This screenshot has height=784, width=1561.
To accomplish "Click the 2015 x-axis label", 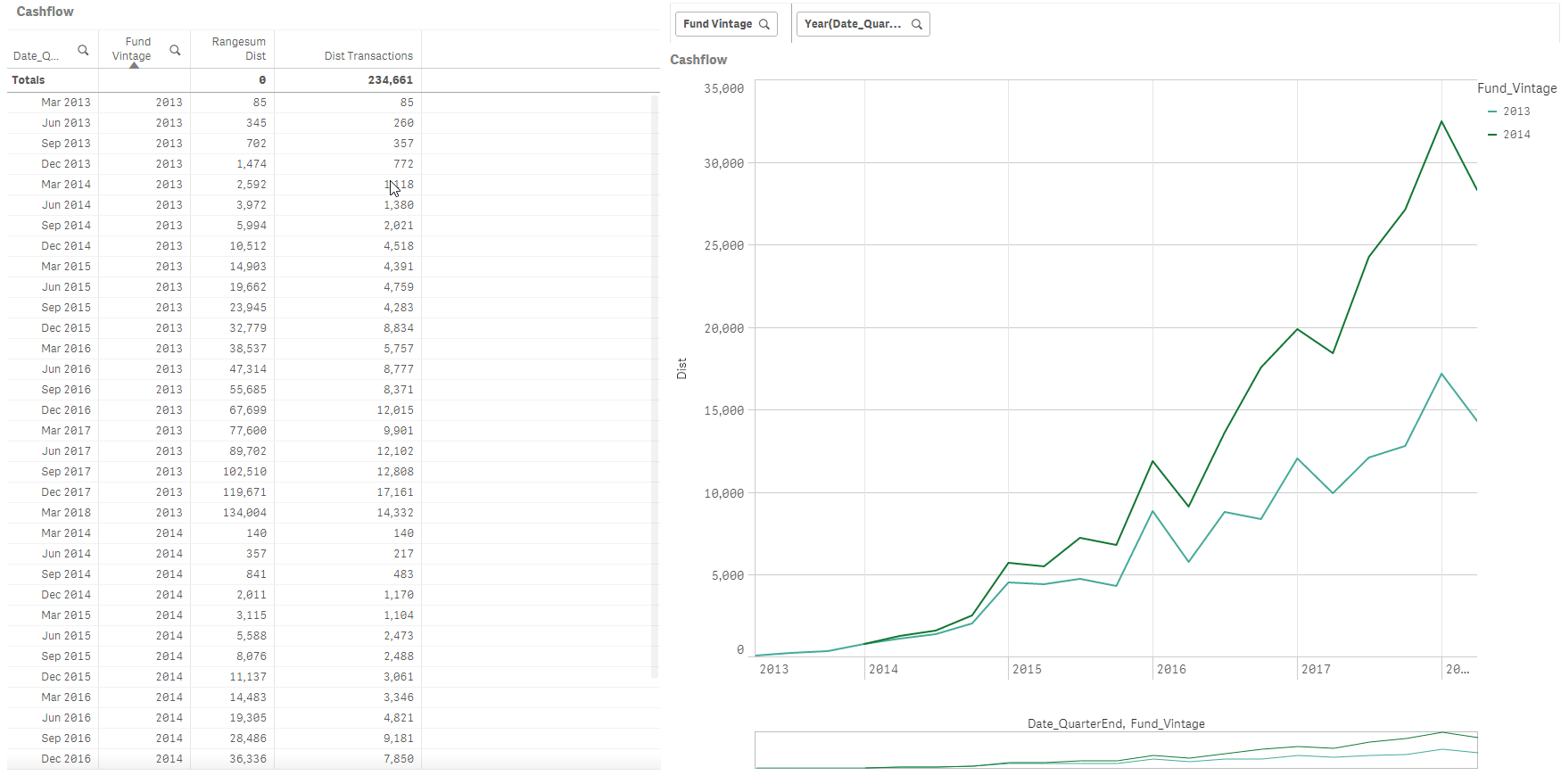I will (x=1027, y=669).
